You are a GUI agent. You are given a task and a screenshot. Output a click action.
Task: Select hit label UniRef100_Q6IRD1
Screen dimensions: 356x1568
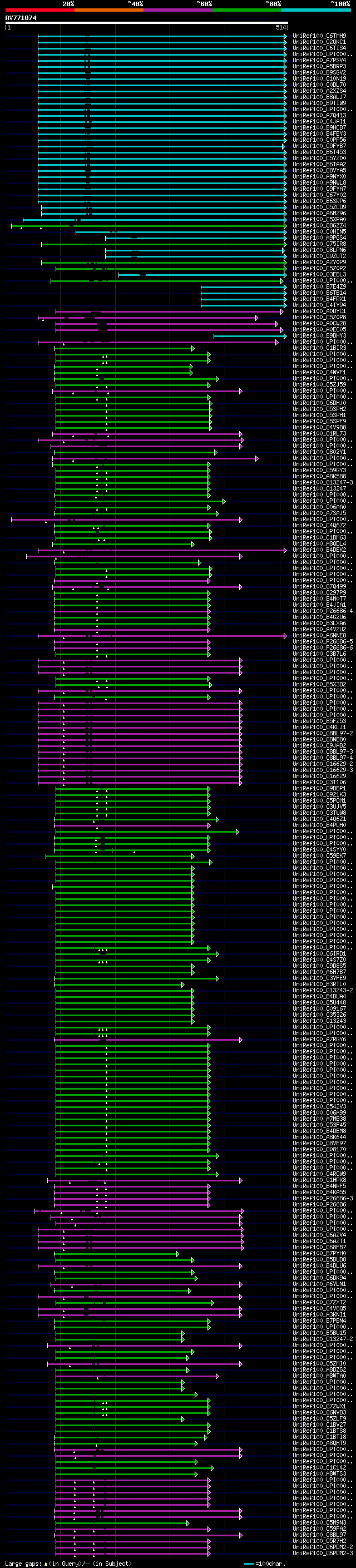tap(319, 954)
